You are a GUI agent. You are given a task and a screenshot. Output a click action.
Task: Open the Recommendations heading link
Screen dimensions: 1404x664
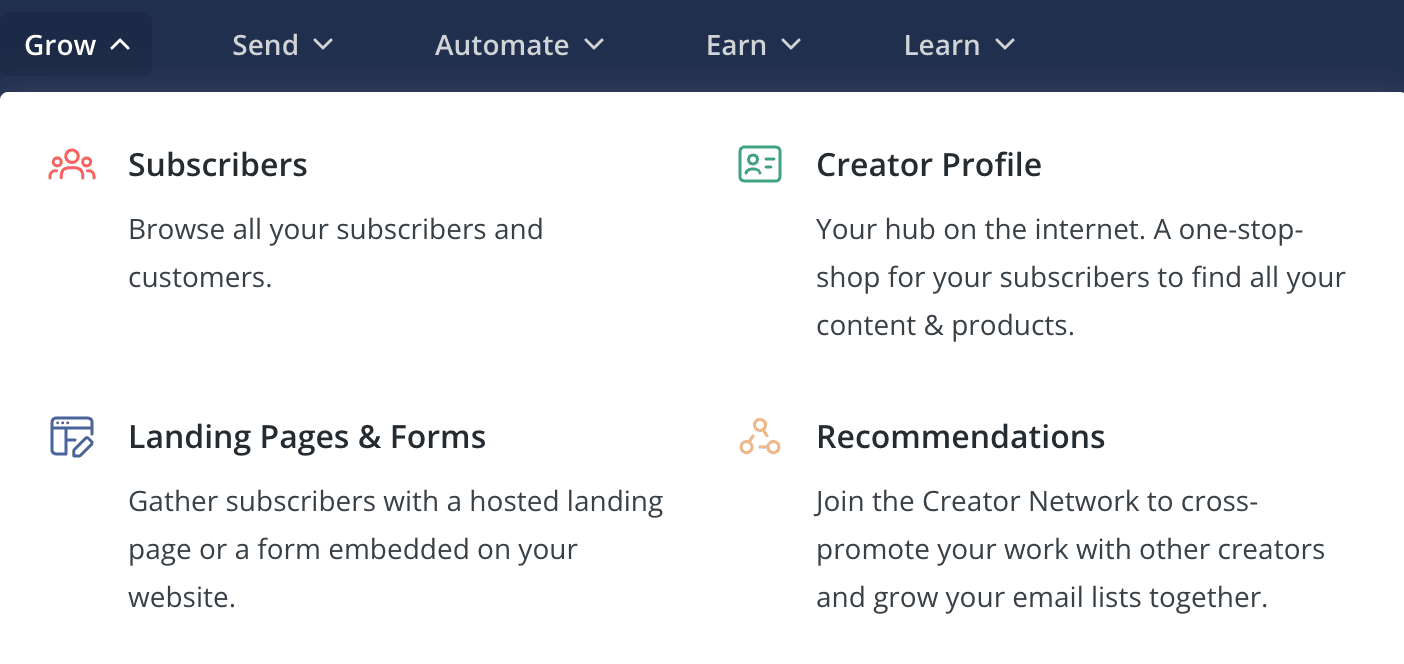[961, 437]
